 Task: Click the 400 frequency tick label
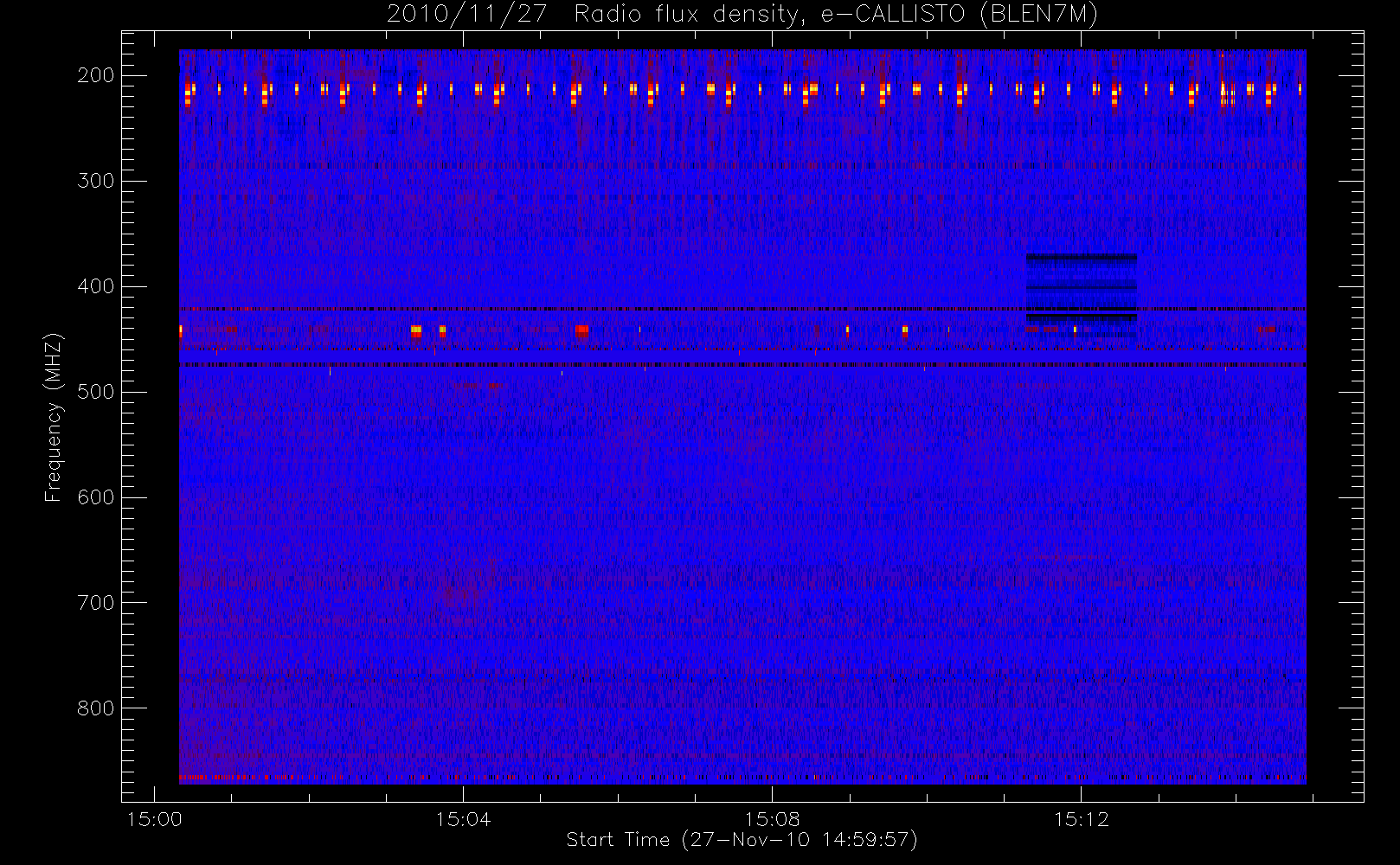coord(95,286)
